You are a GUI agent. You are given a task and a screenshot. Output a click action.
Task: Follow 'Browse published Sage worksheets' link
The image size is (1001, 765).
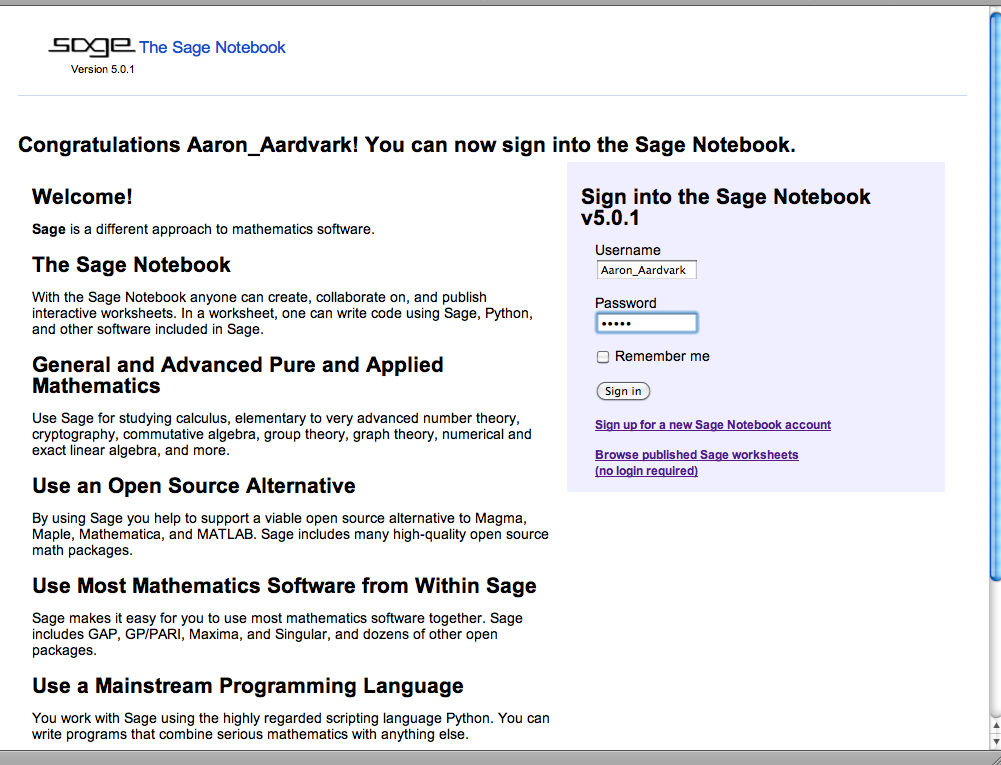click(696, 455)
